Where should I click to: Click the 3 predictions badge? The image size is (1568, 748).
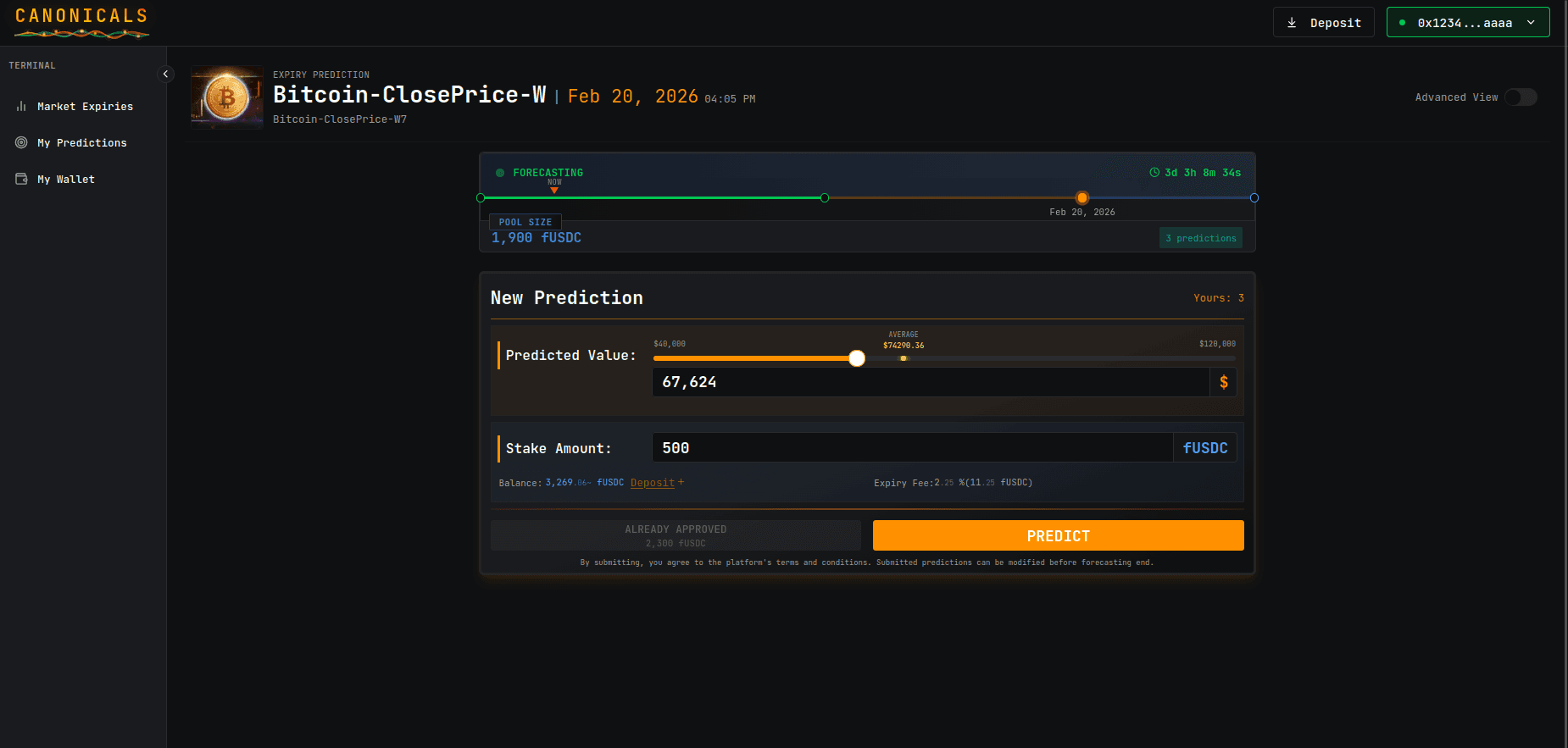[1200, 238]
